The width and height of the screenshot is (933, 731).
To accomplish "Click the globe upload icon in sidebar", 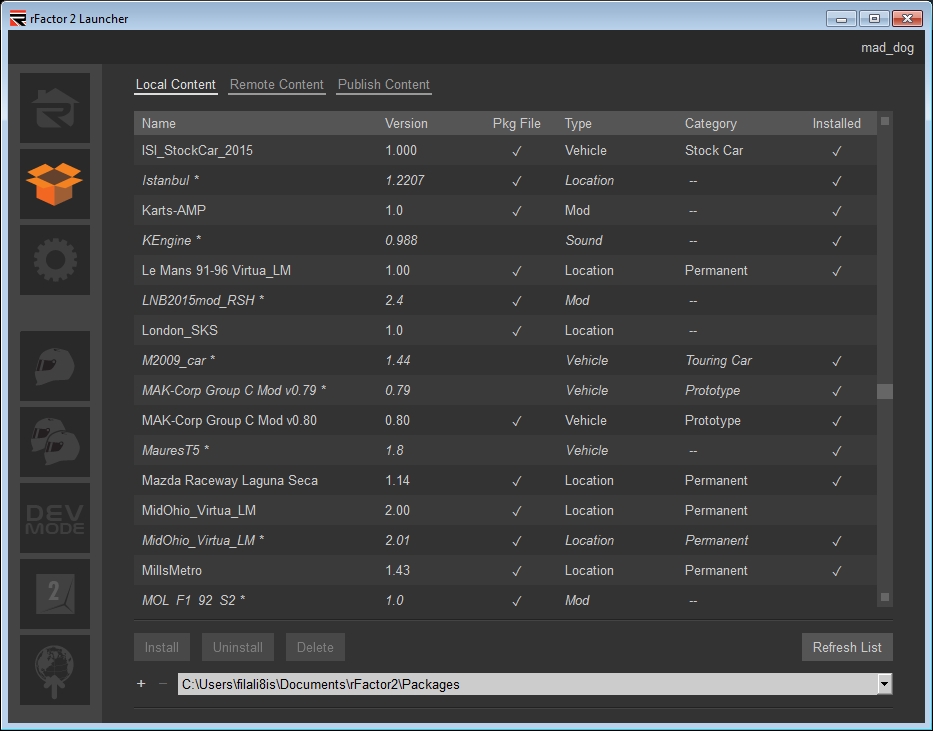I will click(55, 670).
